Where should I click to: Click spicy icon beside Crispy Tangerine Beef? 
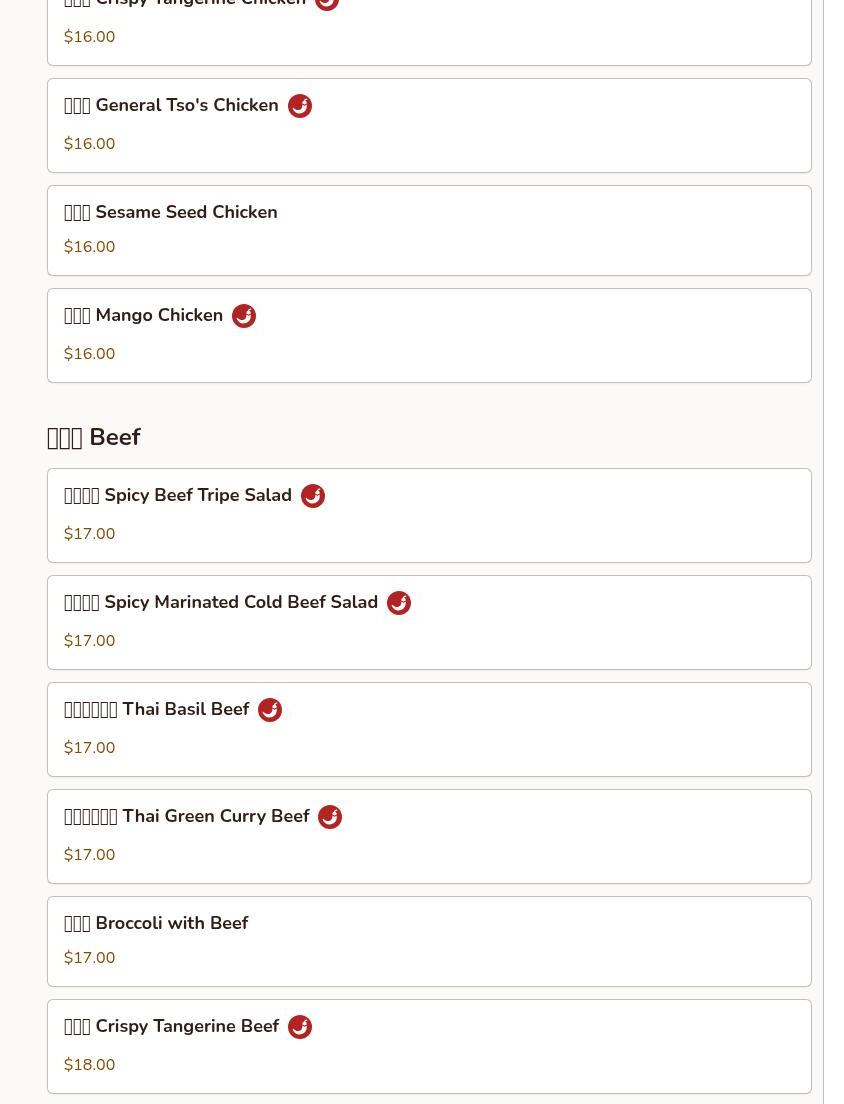300,1027
